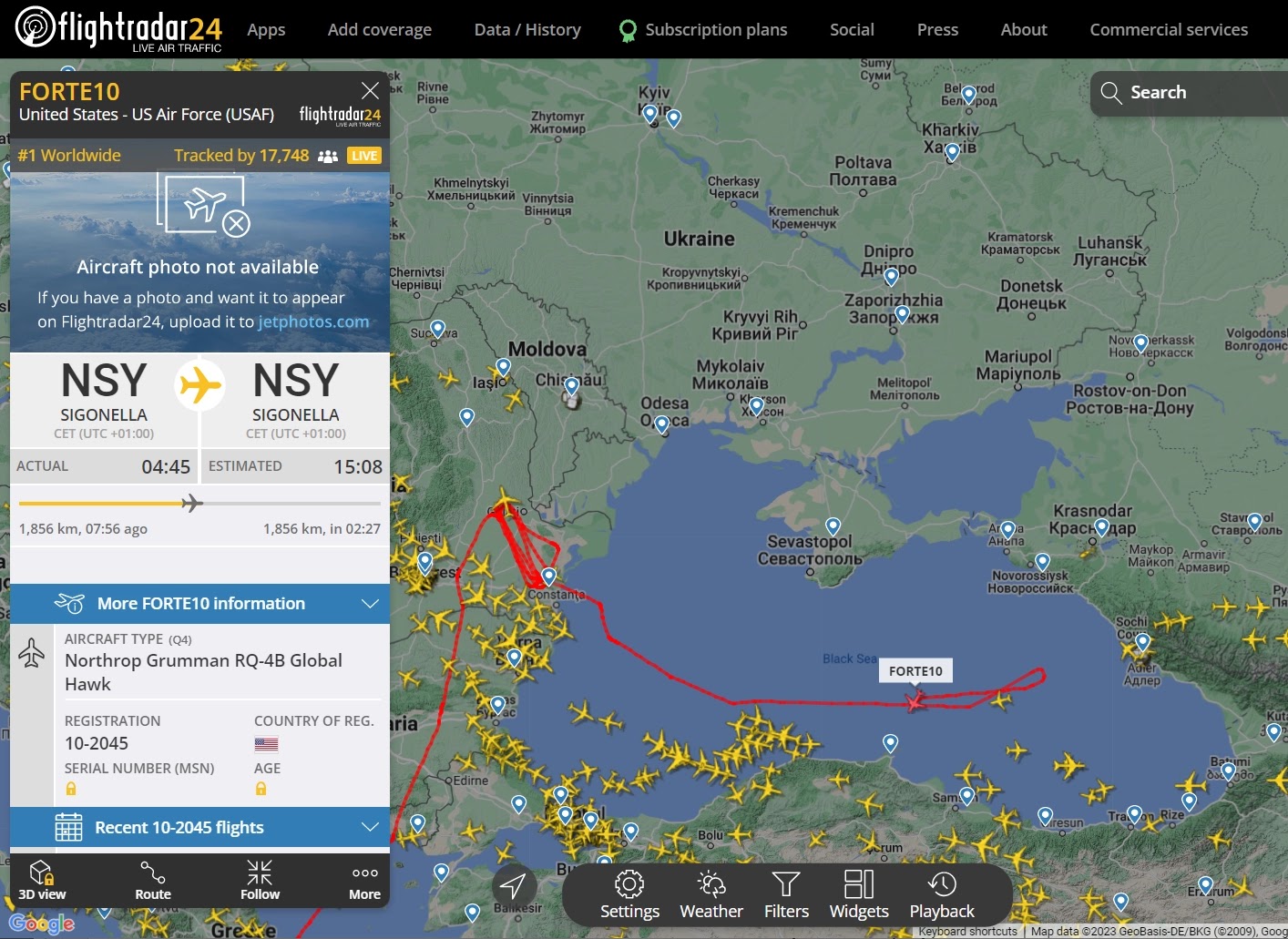Open the Data / History menu
Viewport: 1288px width, 939px height.
527,29
